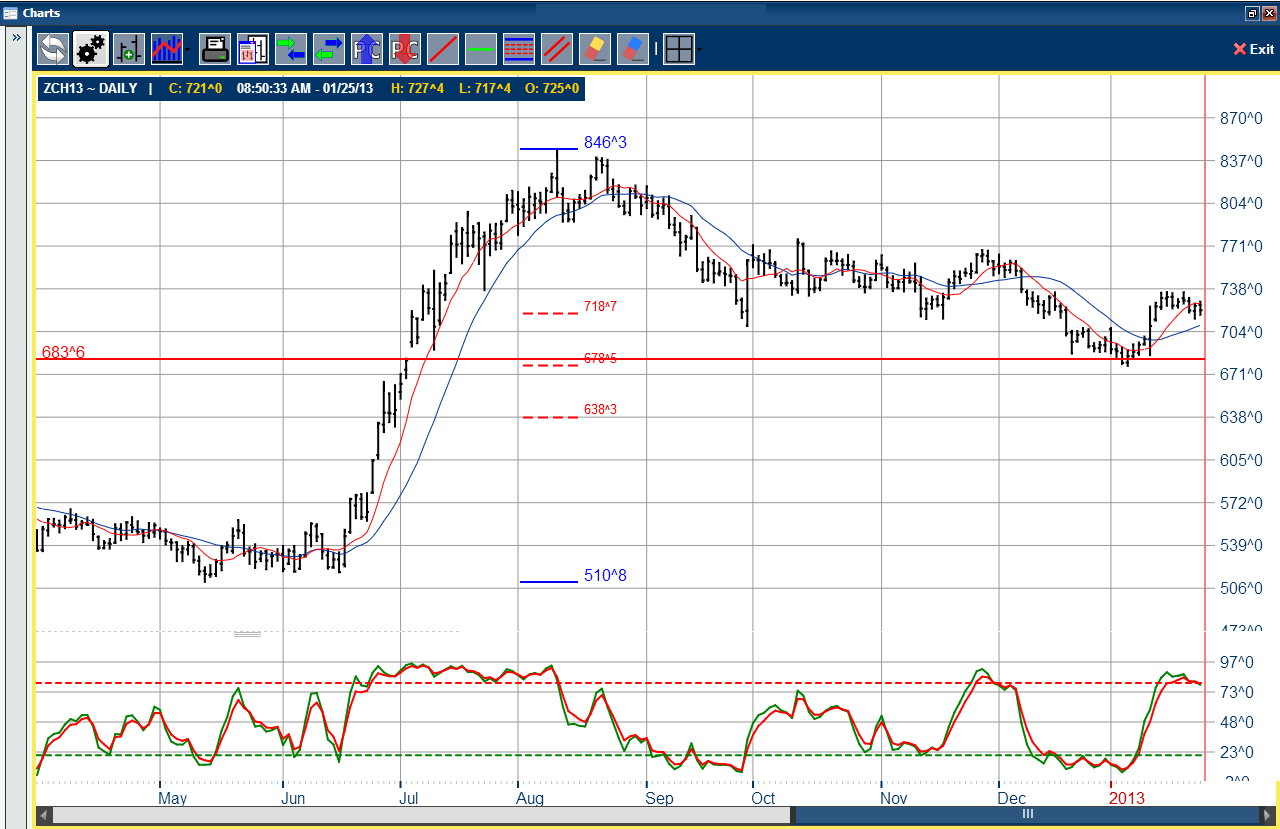Open chart settings gears icon
Screen dimensions: 1280x829
point(91,48)
